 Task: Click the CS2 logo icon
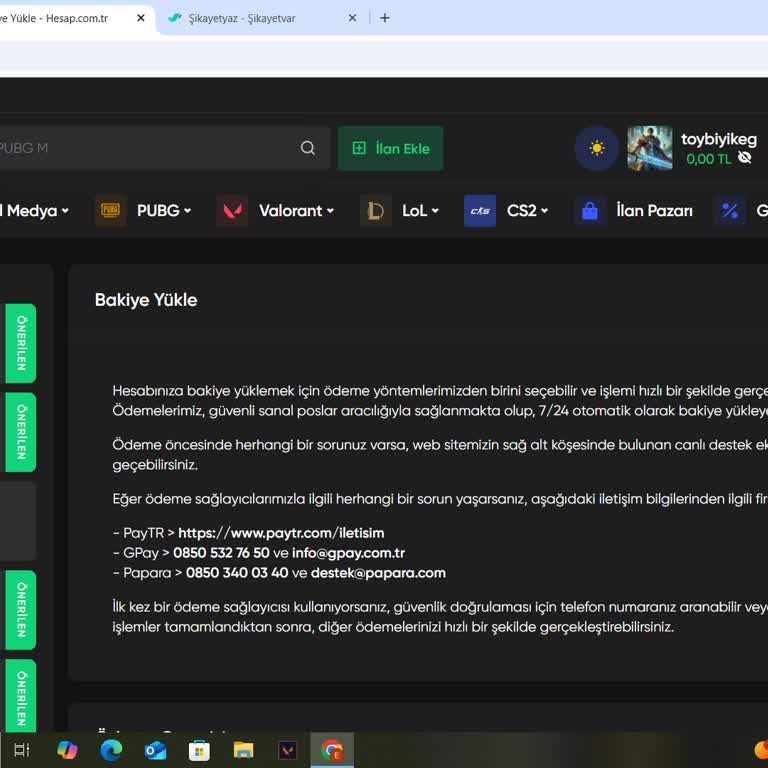[480, 211]
